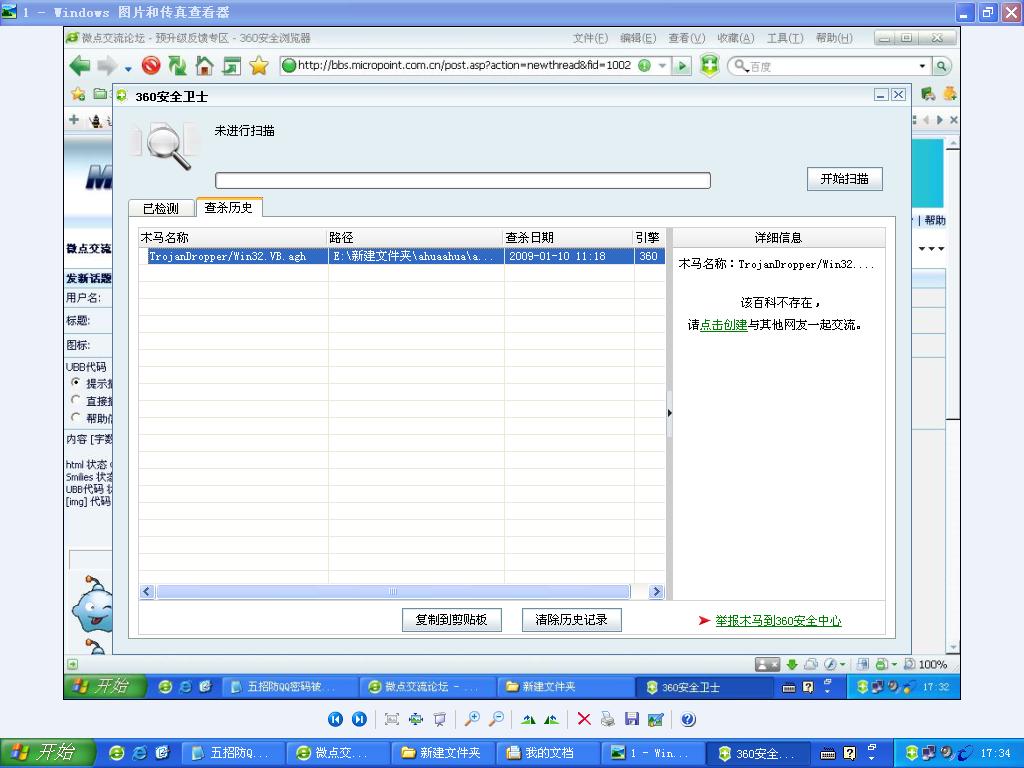Click the red Stop icon in 360 browser

tap(151, 65)
